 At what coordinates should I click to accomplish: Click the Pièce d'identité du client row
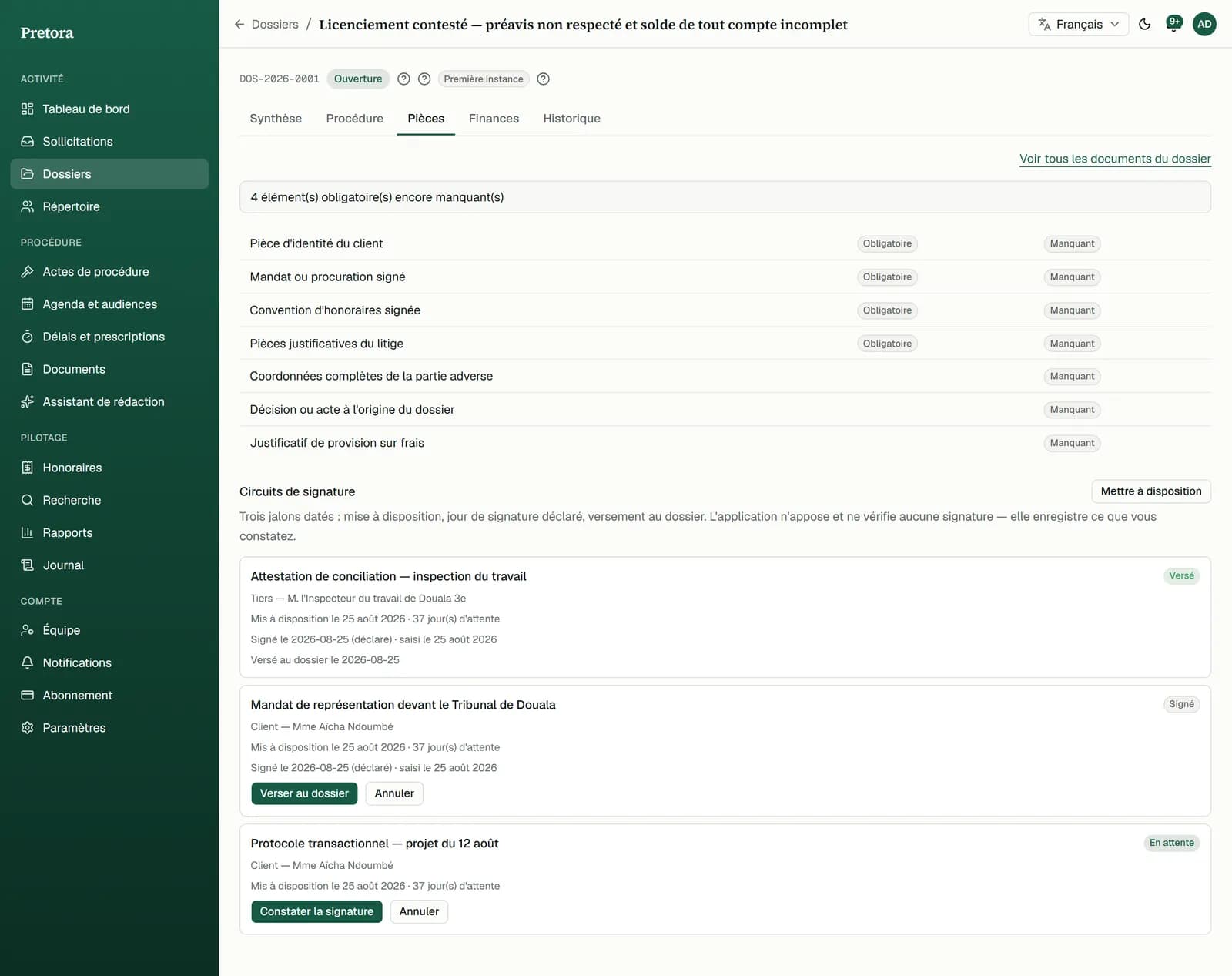[725, 243]
